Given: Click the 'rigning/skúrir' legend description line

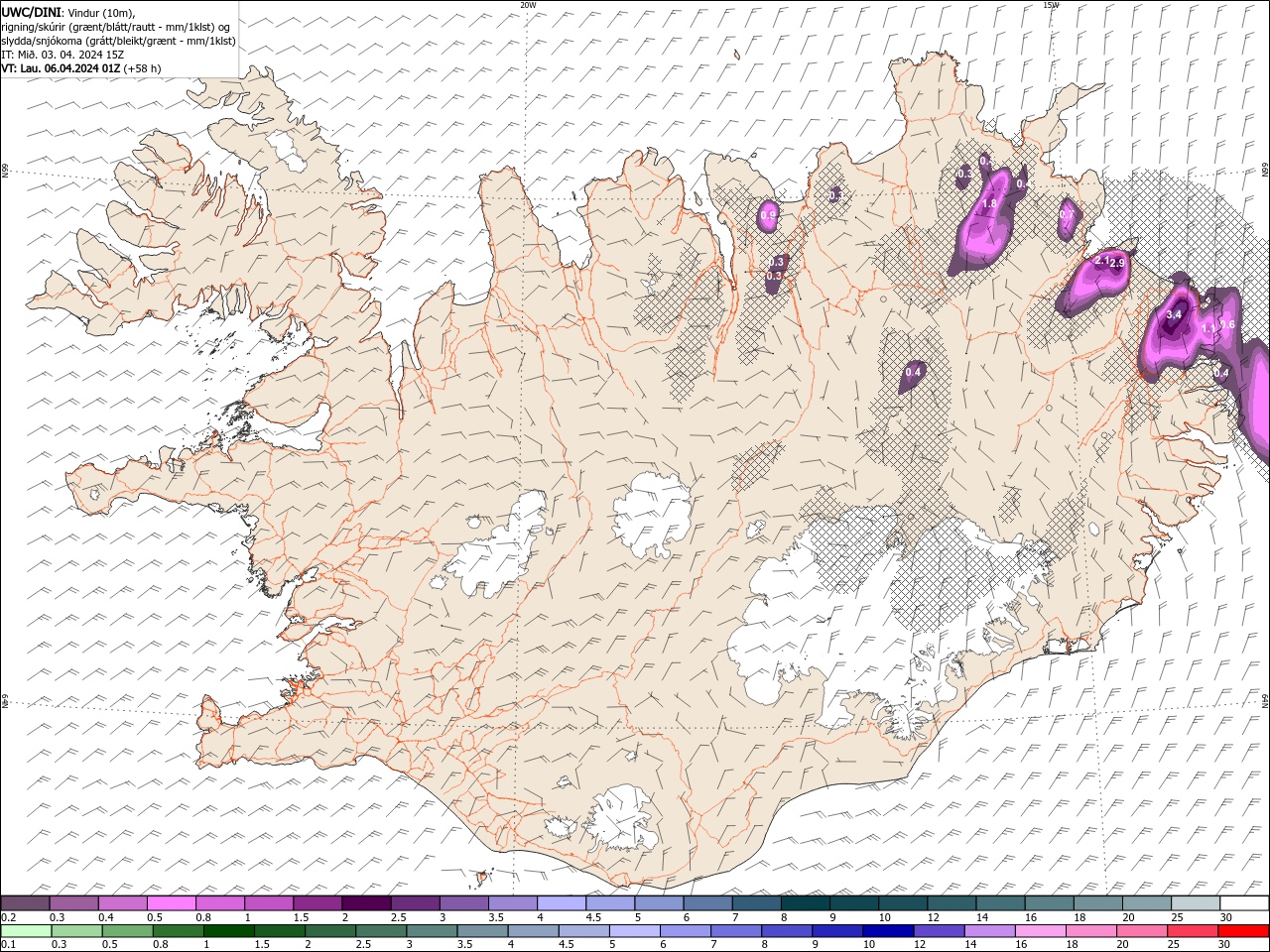Looking at the screenshot, I should [115, 27].
